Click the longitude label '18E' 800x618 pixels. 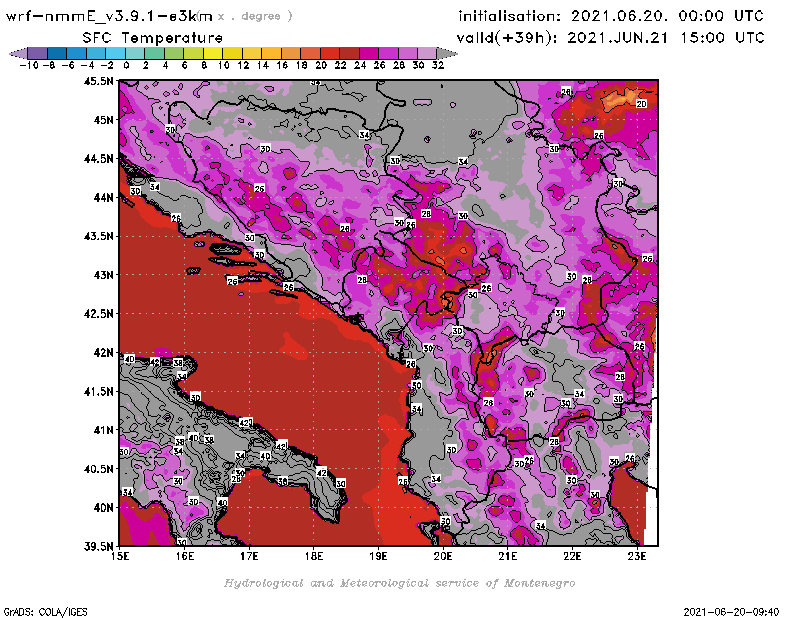point(314,556)
